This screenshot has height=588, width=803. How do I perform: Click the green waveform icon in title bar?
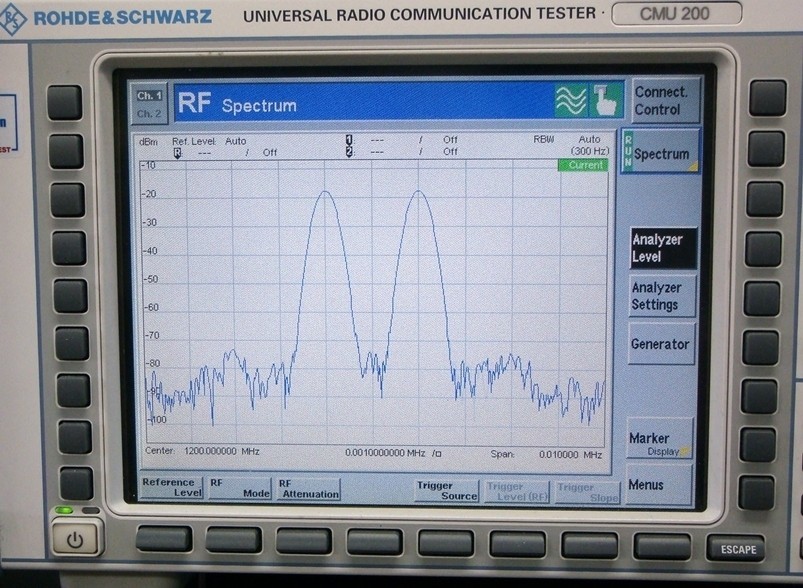[x=571, y=100]
